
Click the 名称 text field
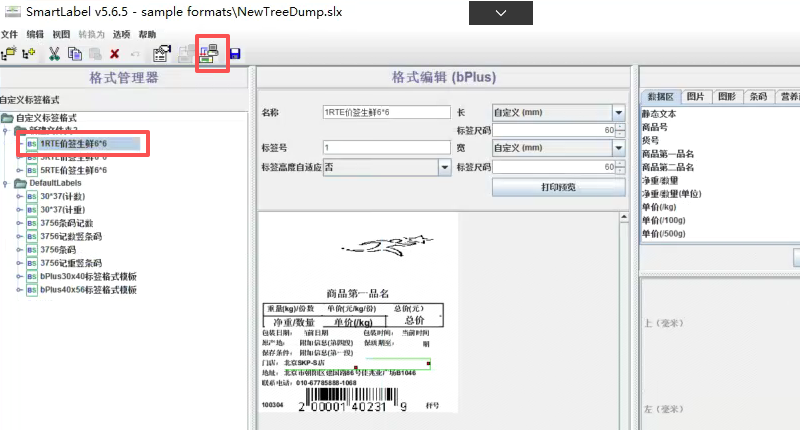[387, 113]
